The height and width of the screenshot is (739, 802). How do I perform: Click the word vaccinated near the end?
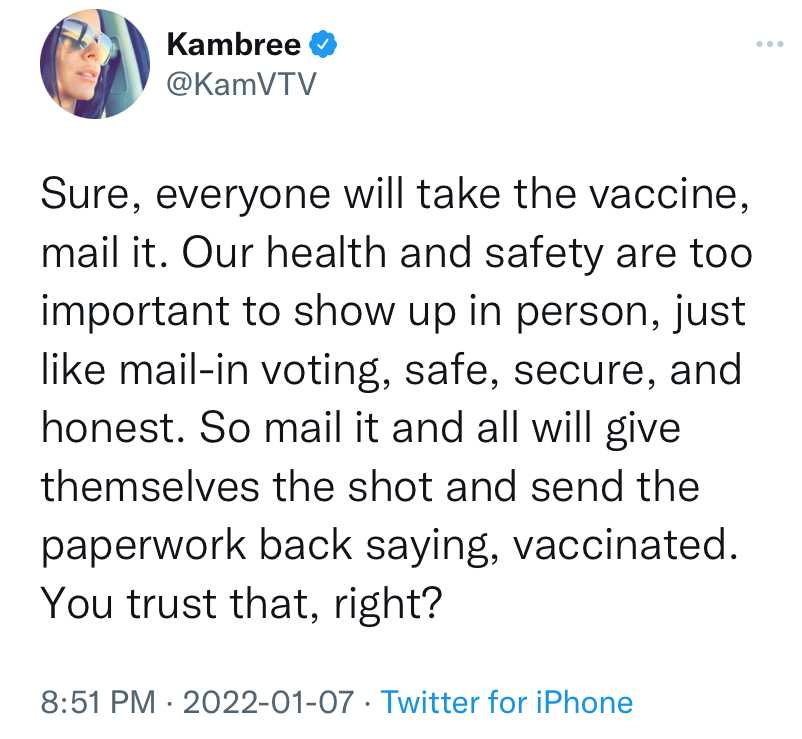point(626,545)
